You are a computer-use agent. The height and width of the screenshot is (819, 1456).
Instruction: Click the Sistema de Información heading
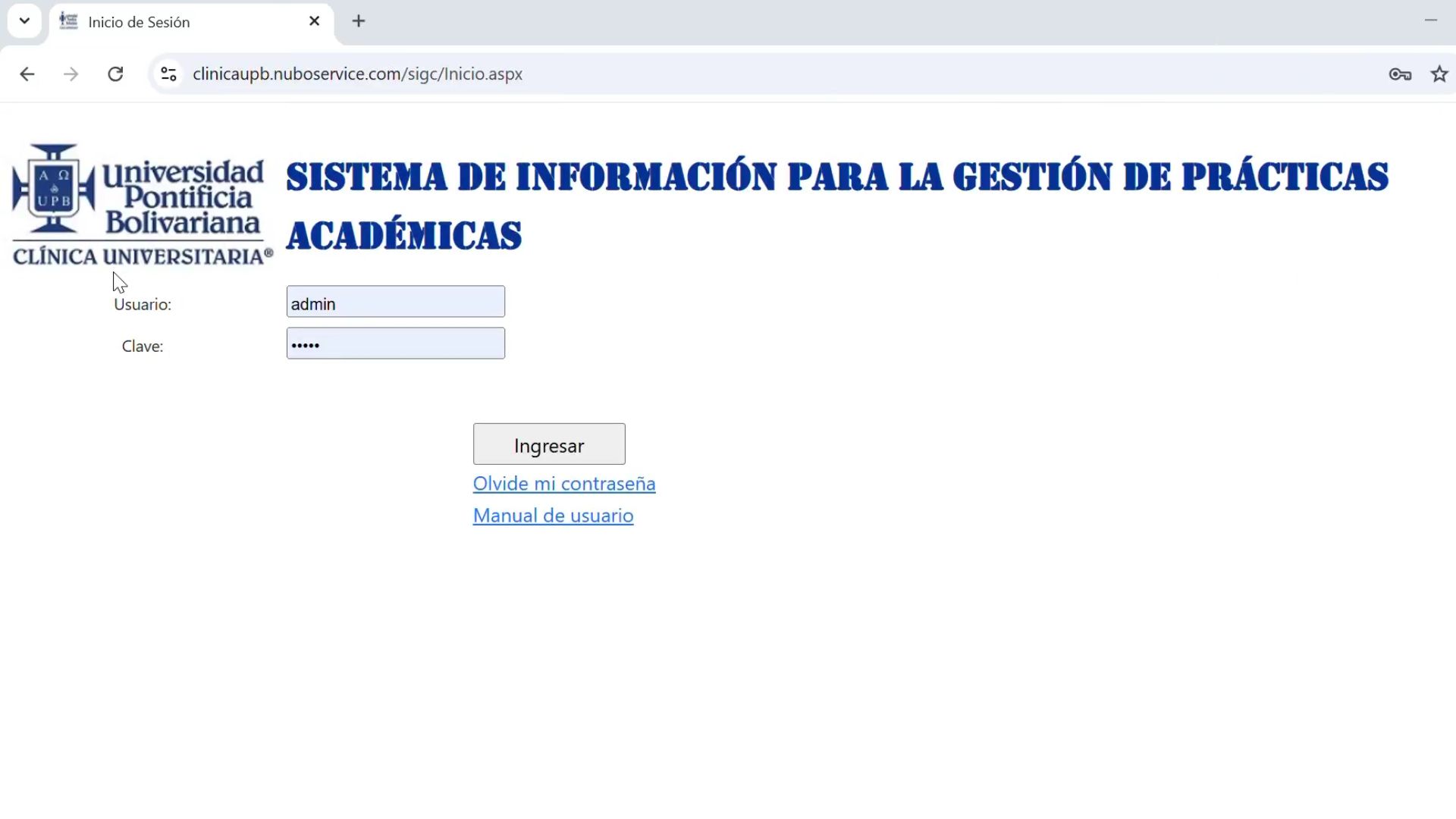[836, 177]
